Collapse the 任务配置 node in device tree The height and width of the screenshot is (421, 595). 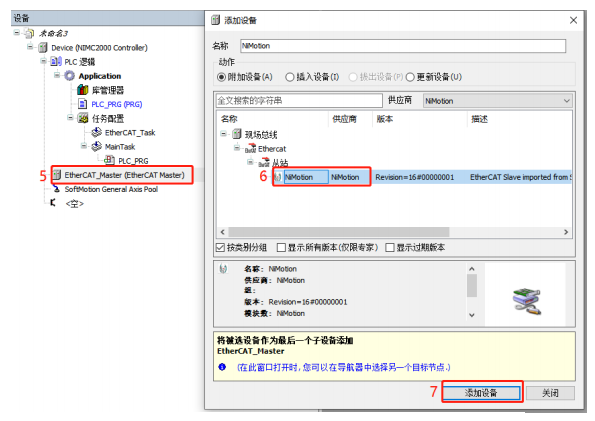point(70,118)
